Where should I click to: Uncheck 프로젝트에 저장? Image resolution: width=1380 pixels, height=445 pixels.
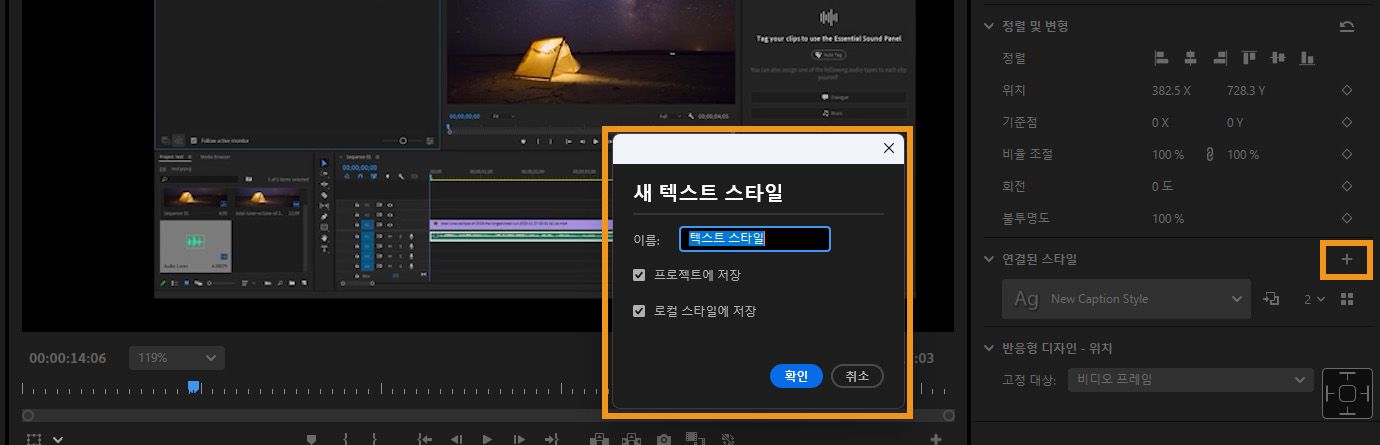(x=640, y=275)
